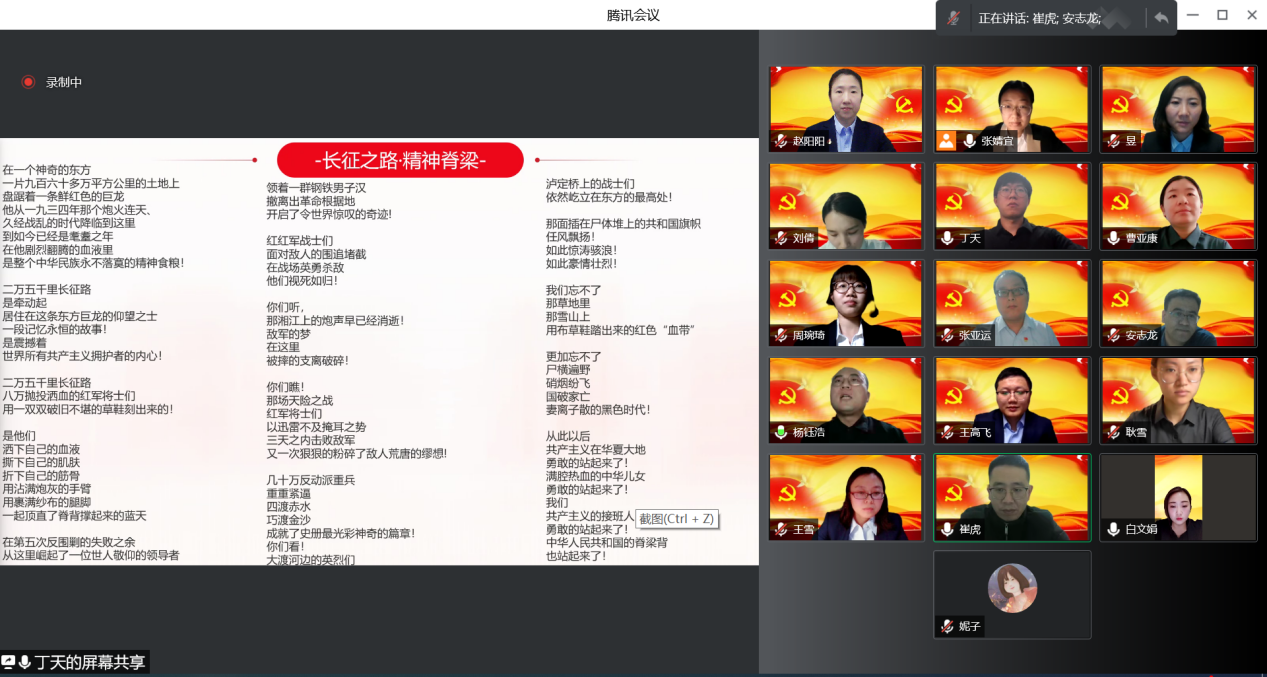1267x677 pixels.
Task: Click the muted mic icon beside 周琬琦
Action: click(x=781, y=335)
